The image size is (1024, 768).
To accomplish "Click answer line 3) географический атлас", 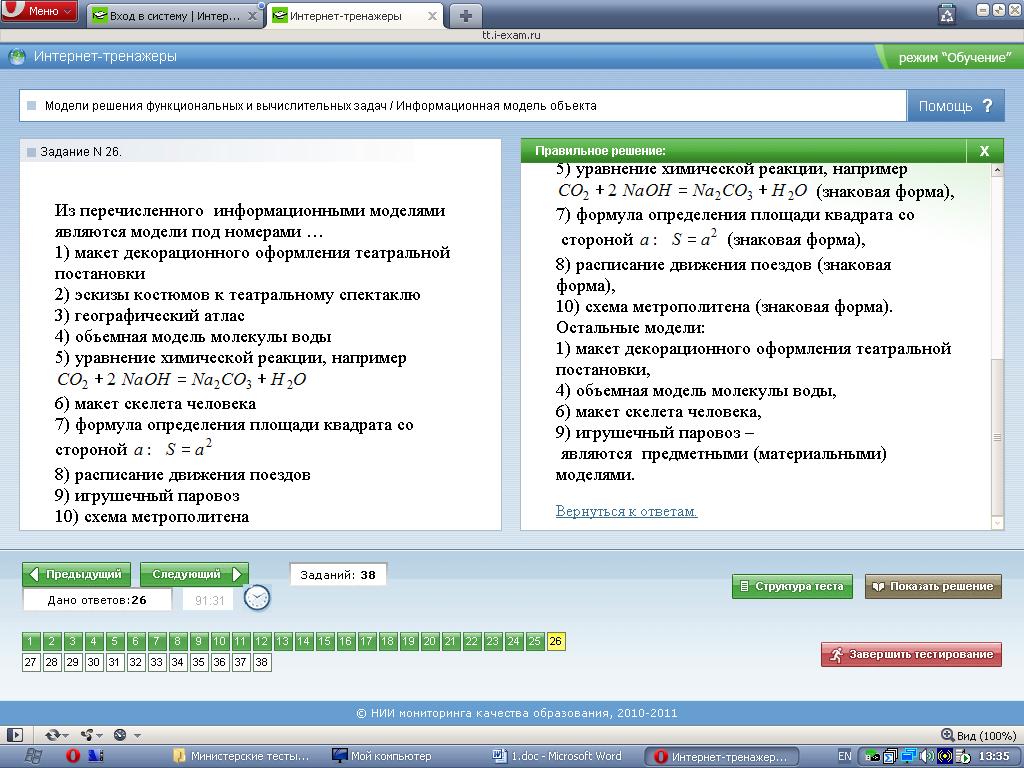I will coord(150,315).
